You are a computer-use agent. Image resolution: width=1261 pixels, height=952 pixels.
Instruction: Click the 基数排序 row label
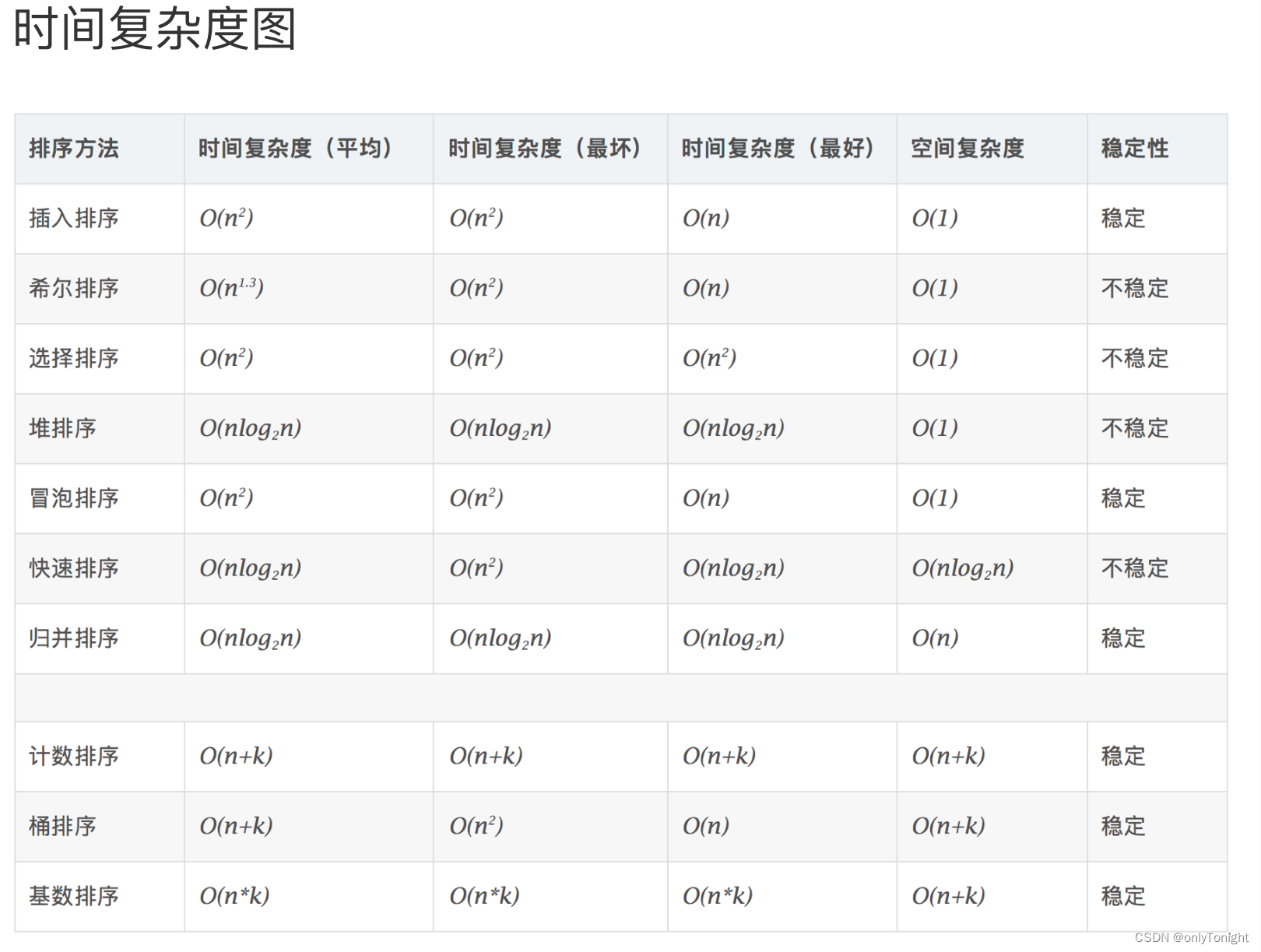pos(76,896)
